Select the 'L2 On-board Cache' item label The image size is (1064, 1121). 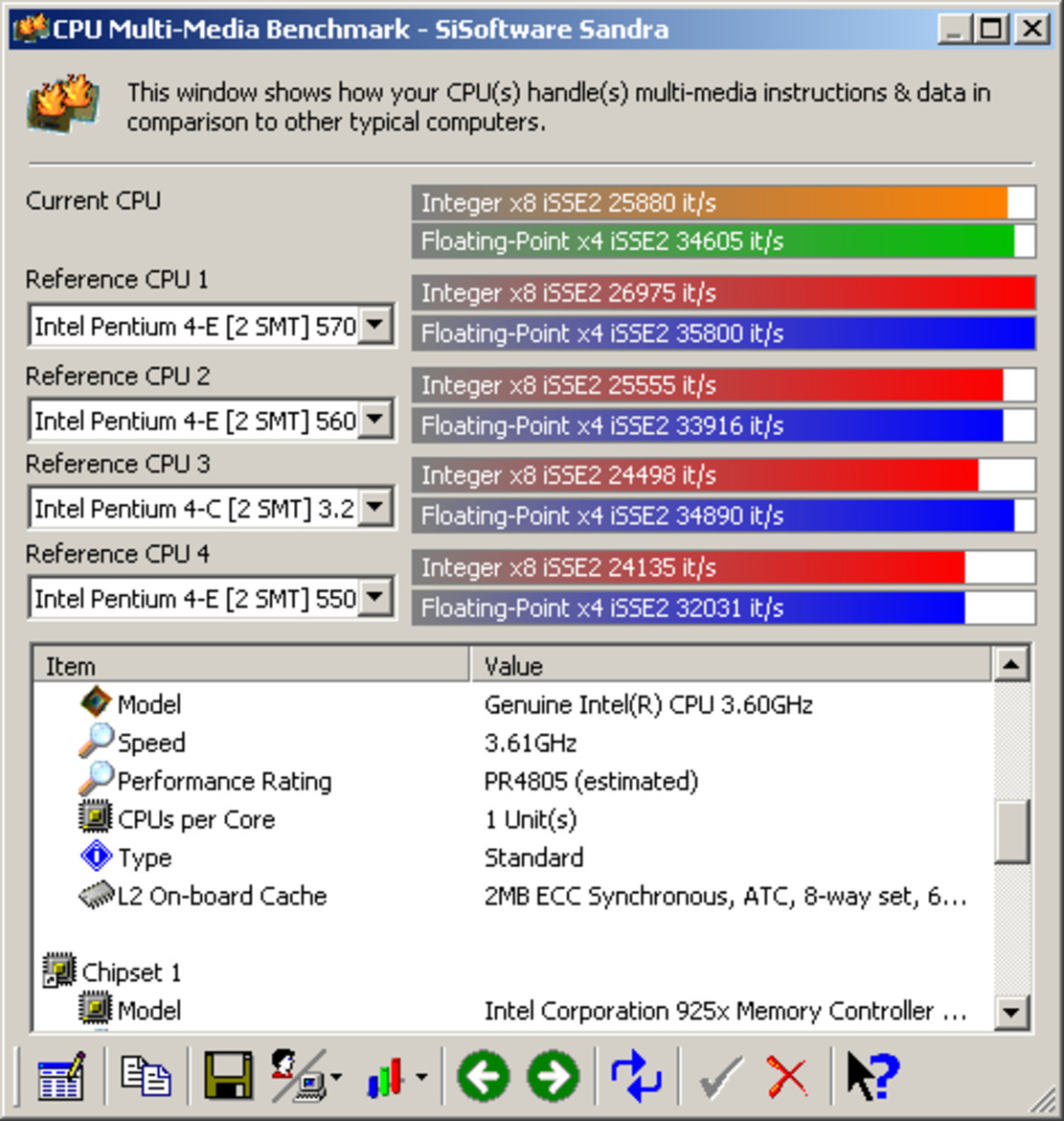pos(222,896)
